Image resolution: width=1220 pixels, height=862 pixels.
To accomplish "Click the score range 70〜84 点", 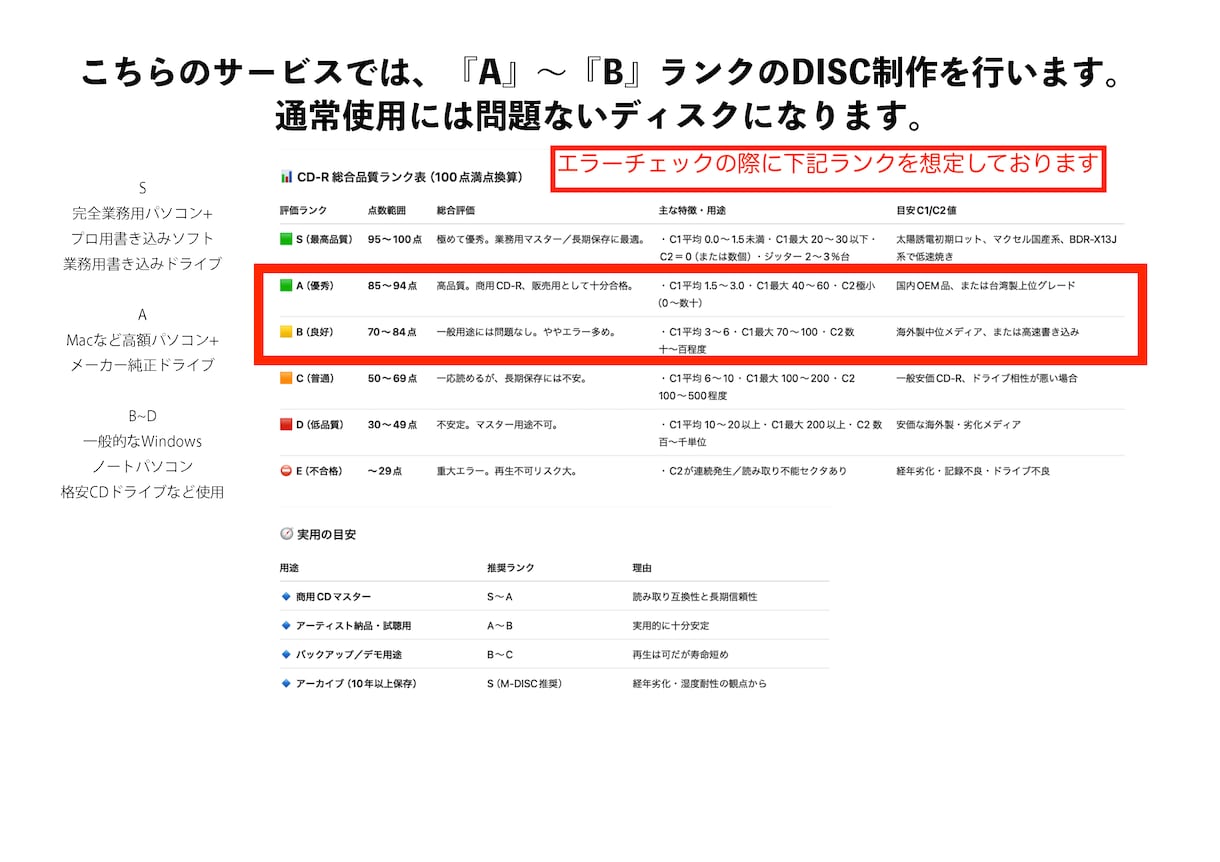I will 392,332.
